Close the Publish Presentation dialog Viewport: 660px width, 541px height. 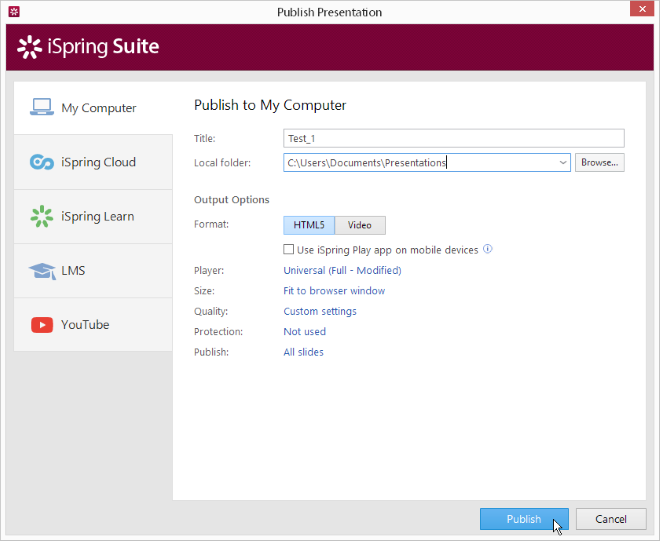click(642, 9)
